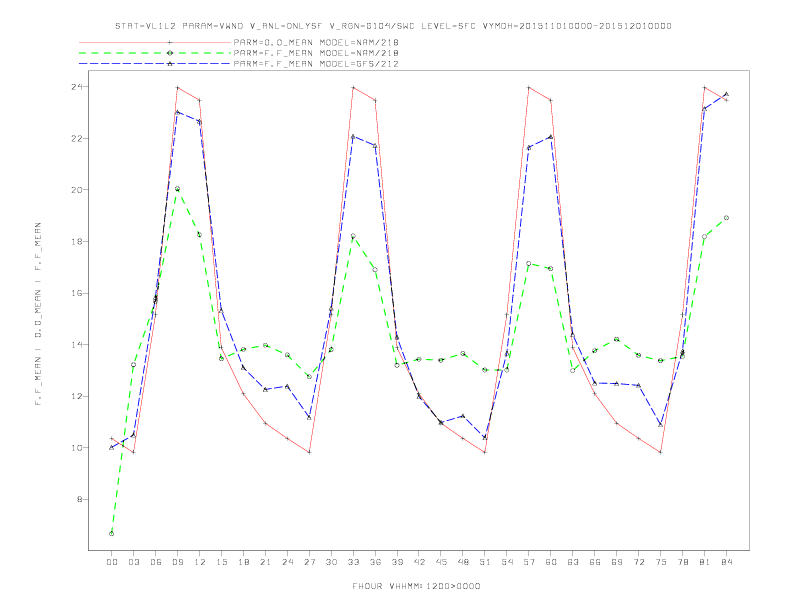Click y-axis tick label '12'
Viewport: 792px width, 612px height.
coord(77,396)
